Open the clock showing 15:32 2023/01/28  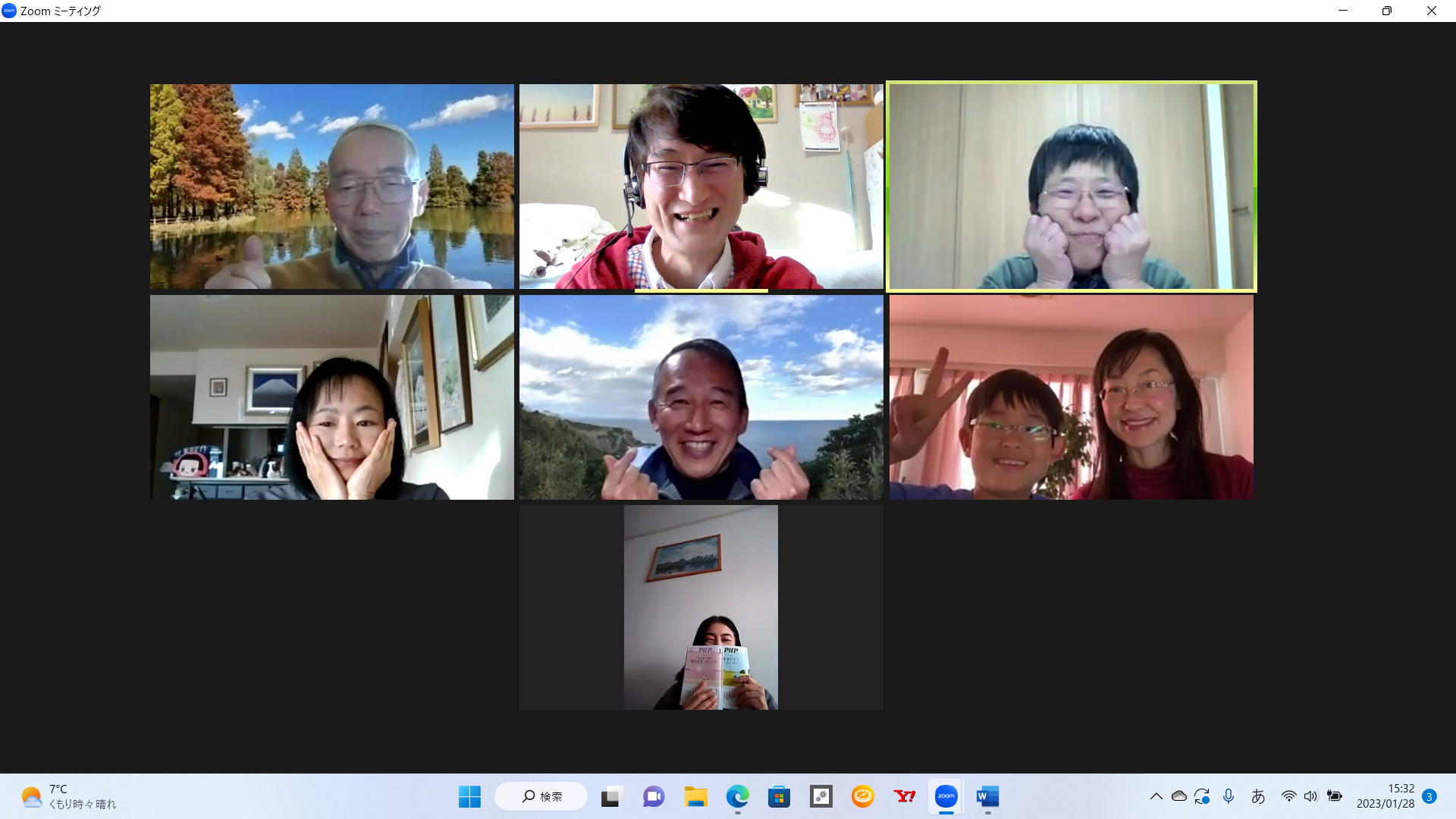(1385, 796)
